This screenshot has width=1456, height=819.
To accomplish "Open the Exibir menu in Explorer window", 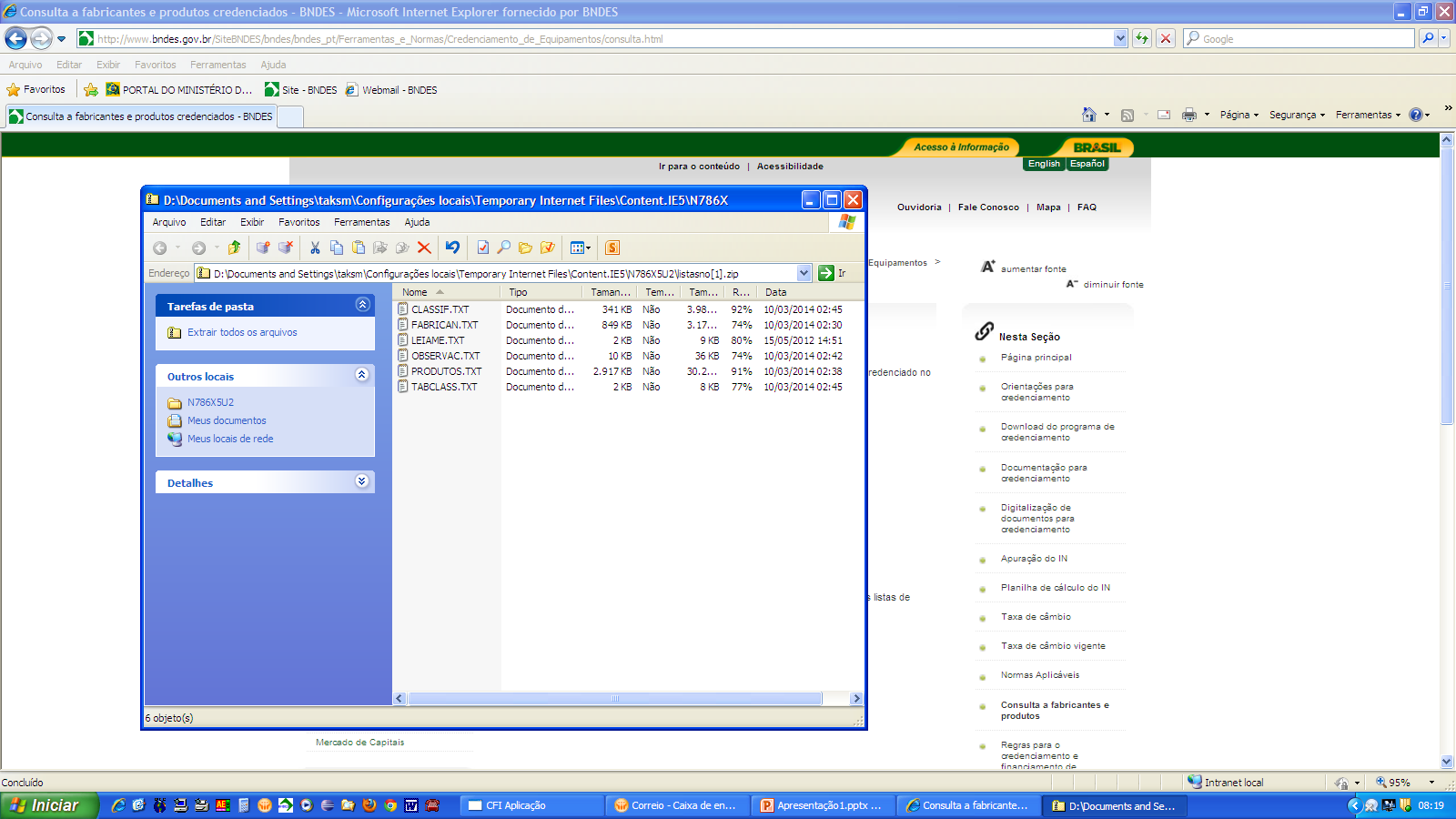I will point(252,222).
